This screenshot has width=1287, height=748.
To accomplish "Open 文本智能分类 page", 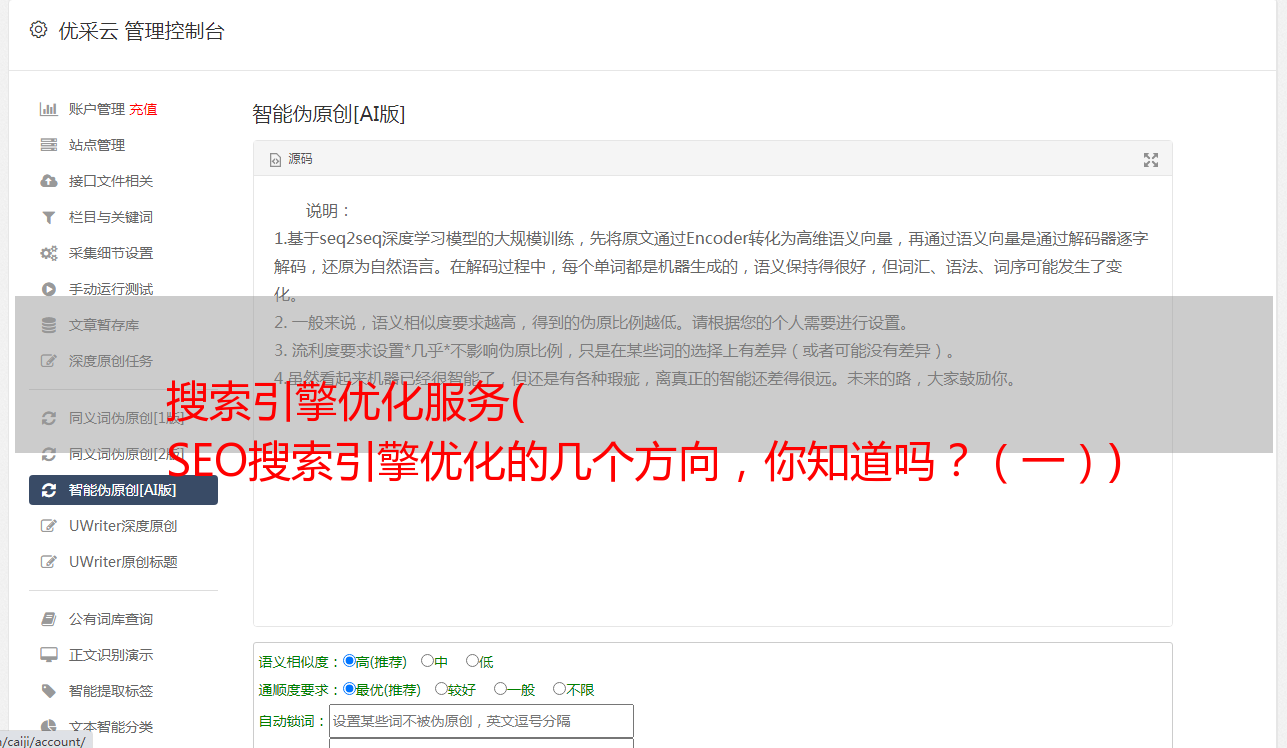I will click(111, 727).
